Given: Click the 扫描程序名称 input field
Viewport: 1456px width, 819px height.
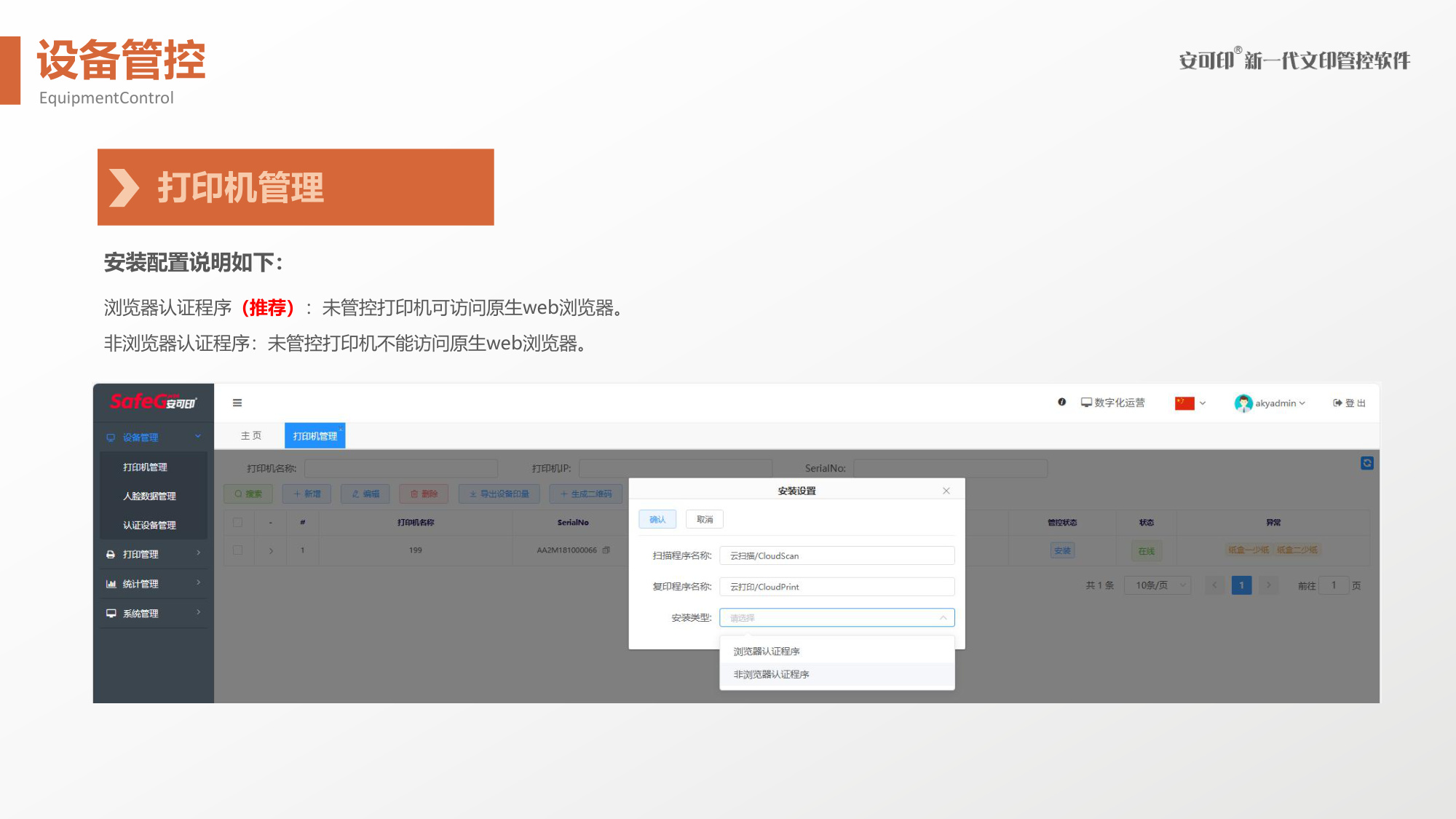Looking at the screenshot, I should [x=837, y=555].
